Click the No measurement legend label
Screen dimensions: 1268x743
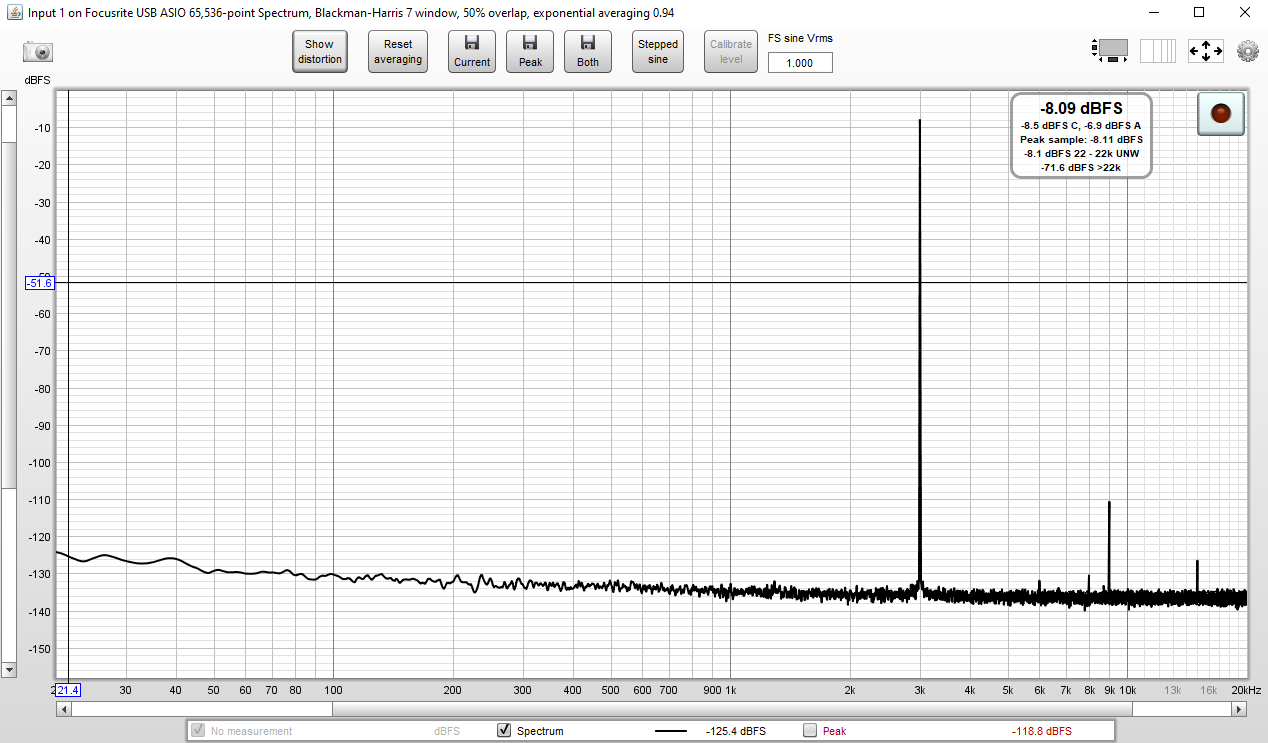[x=251, y=731]
